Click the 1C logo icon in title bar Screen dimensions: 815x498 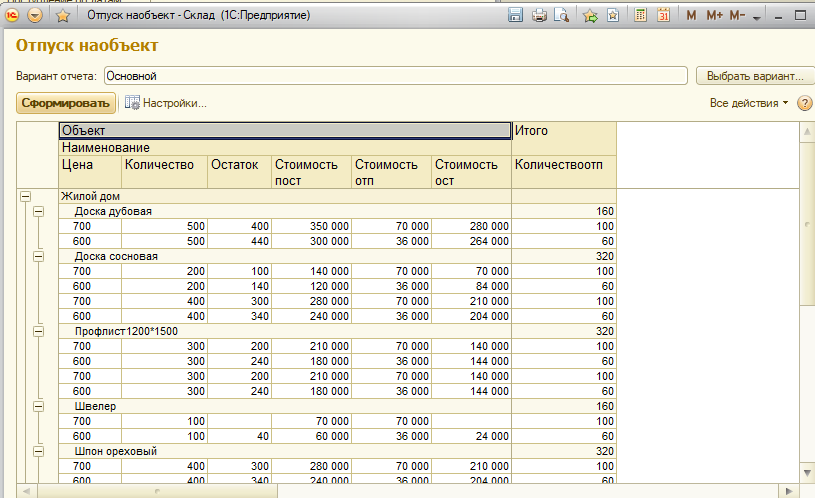coord(11,16)
